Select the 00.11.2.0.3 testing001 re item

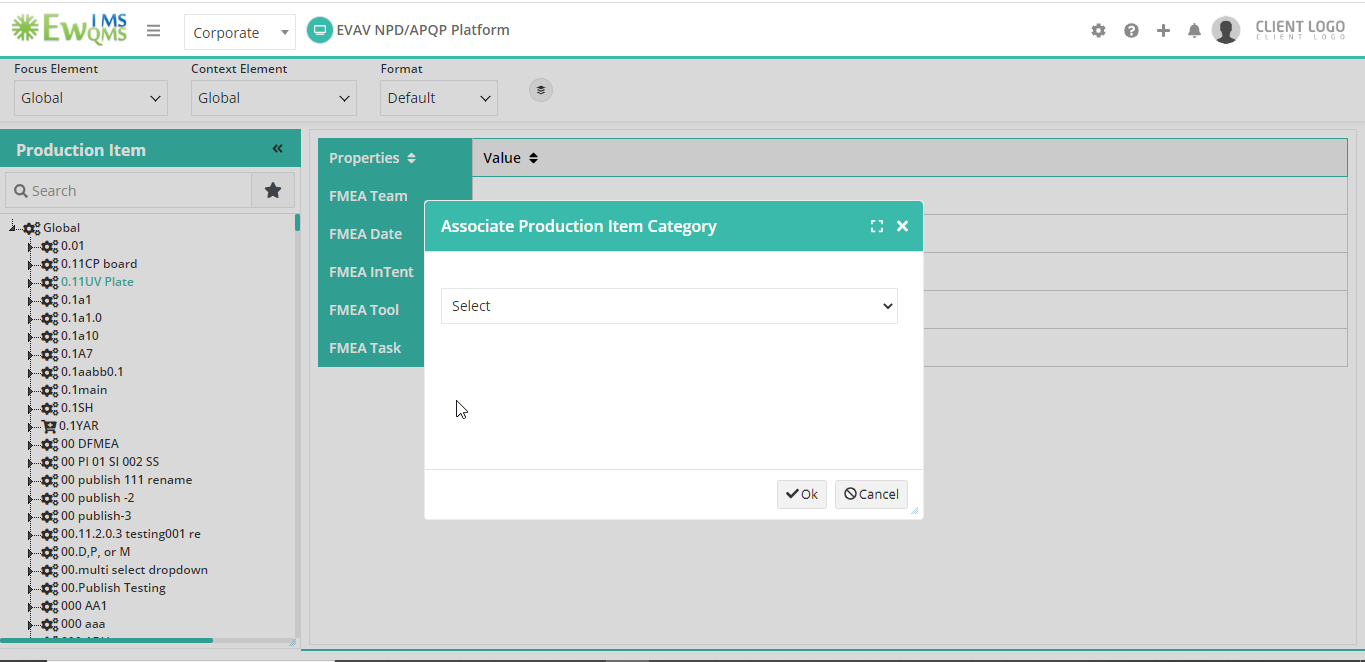(131, 534)
